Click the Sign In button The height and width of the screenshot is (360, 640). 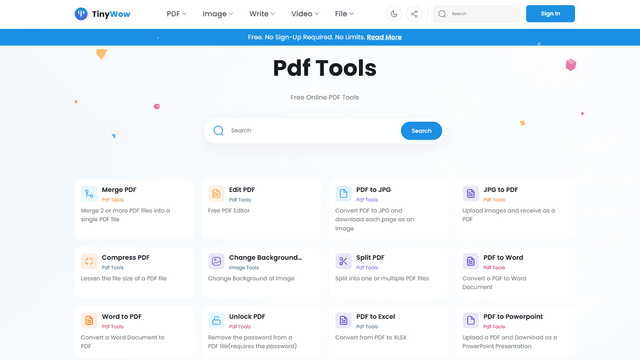coord(550,13)
